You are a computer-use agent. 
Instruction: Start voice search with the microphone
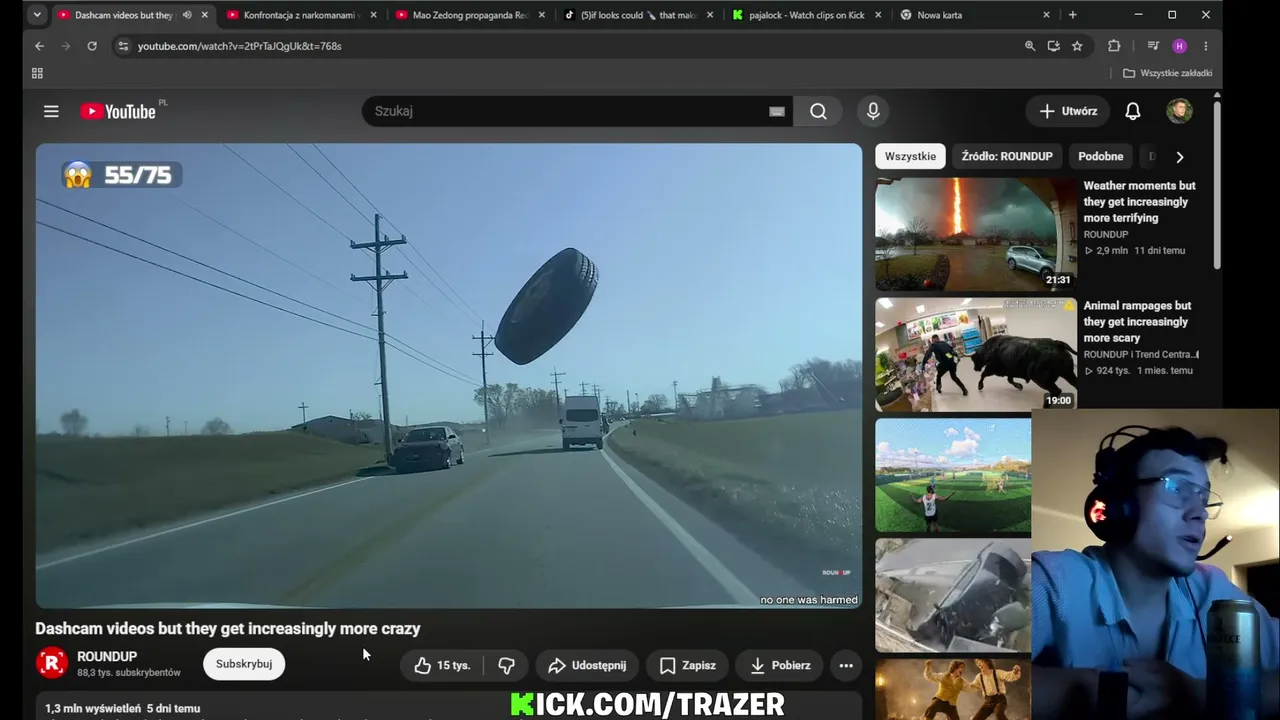tap(873, 111)
